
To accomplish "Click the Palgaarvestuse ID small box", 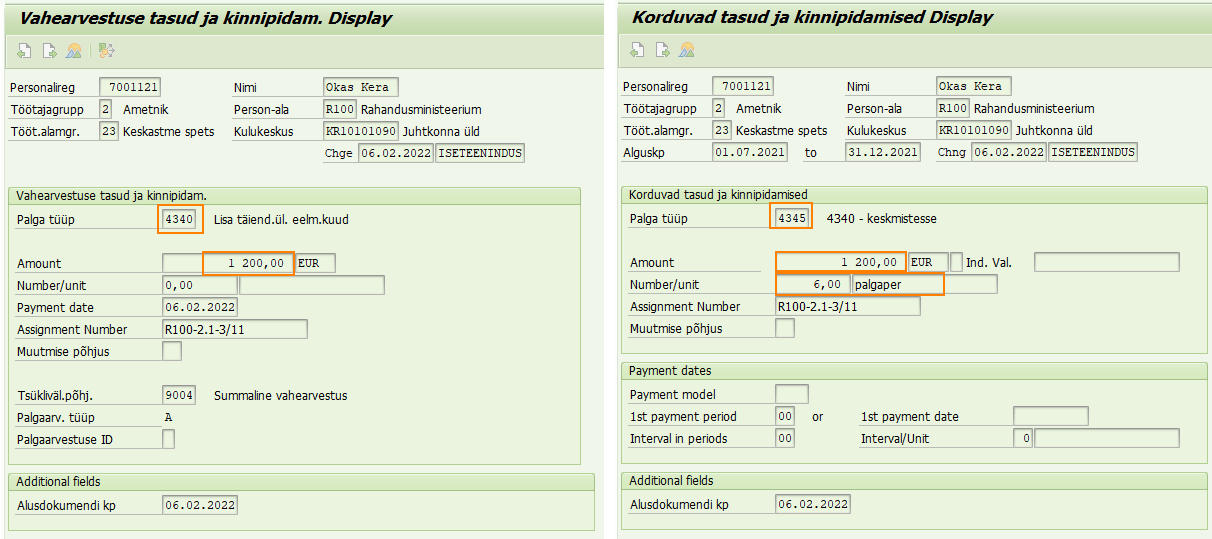I will 168,439.
